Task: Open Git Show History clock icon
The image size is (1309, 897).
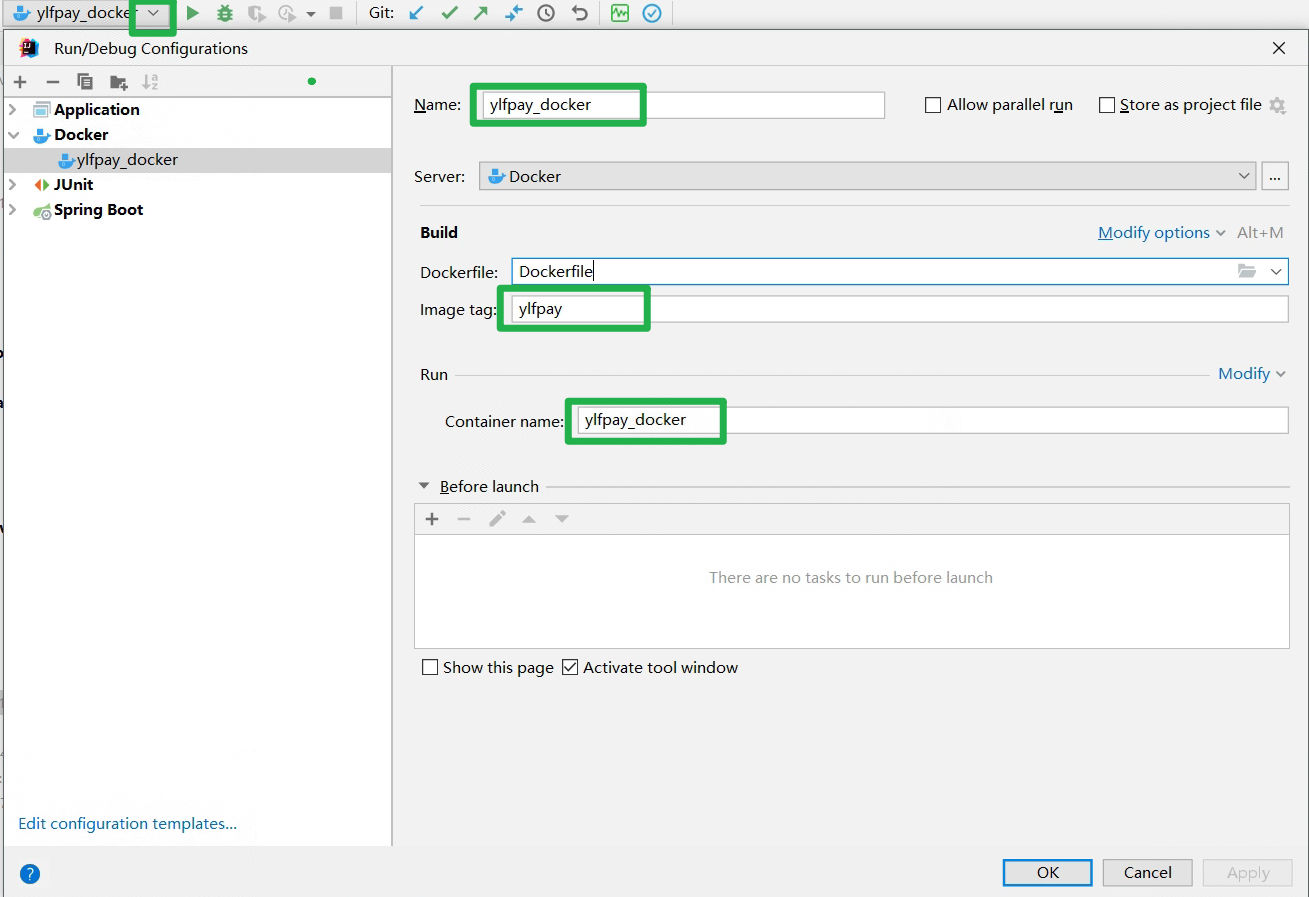Action: tap(546, 14)
